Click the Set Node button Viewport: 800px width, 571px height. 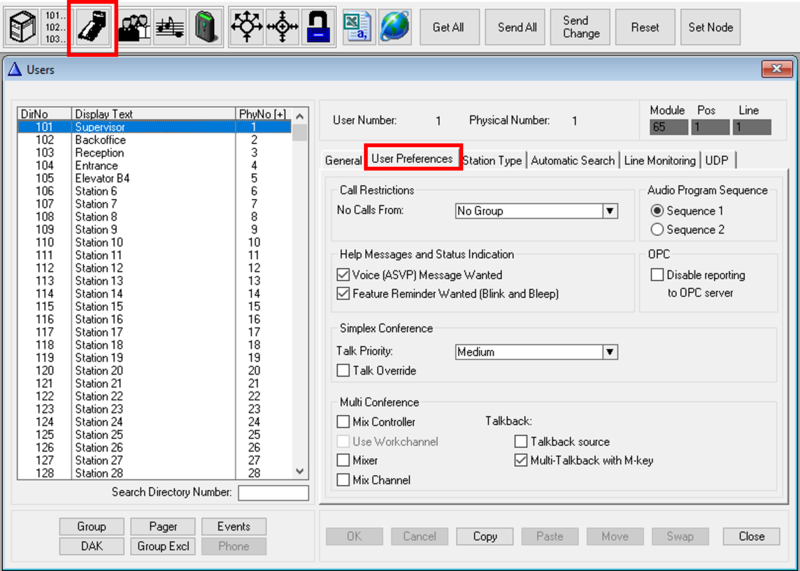pyautogui.click(x=711, y=27)
